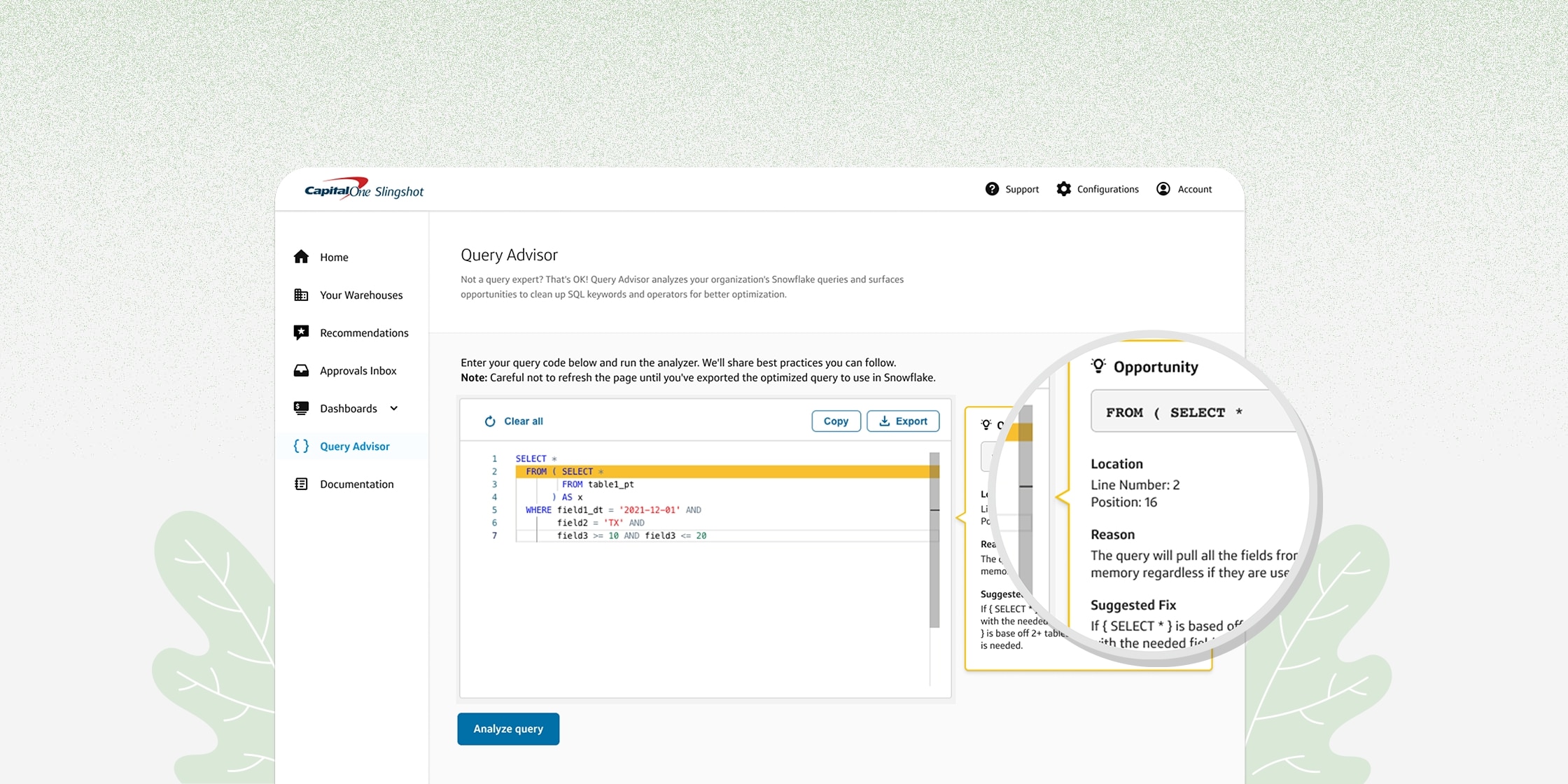This screenshot has width=1568, height=784.
Task: Select Query Advisor in the sidebar
Action: point(354,446)
